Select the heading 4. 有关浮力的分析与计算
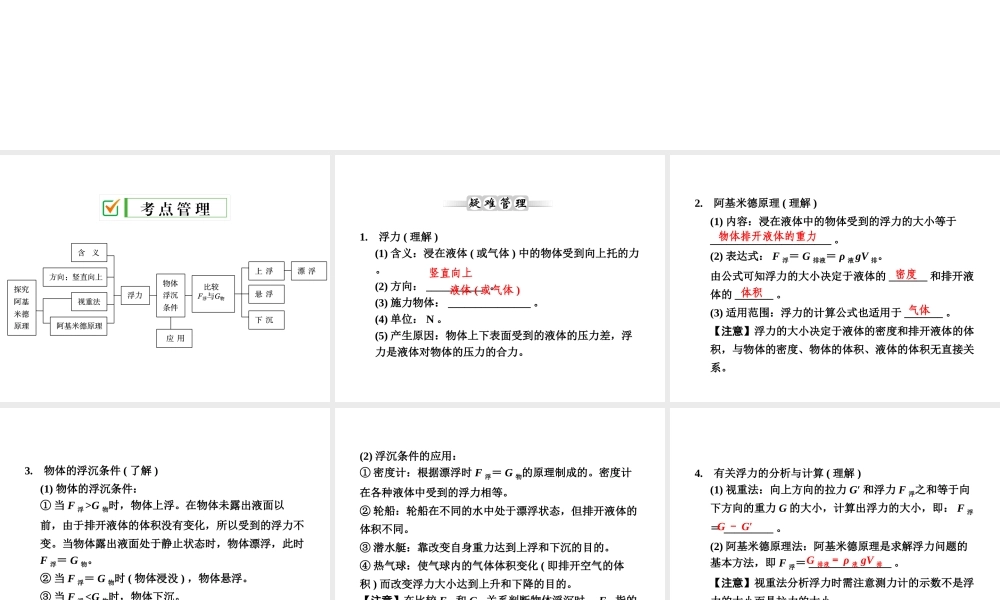The height and width of the screenshot is (600, 1000). click(778, 473)
